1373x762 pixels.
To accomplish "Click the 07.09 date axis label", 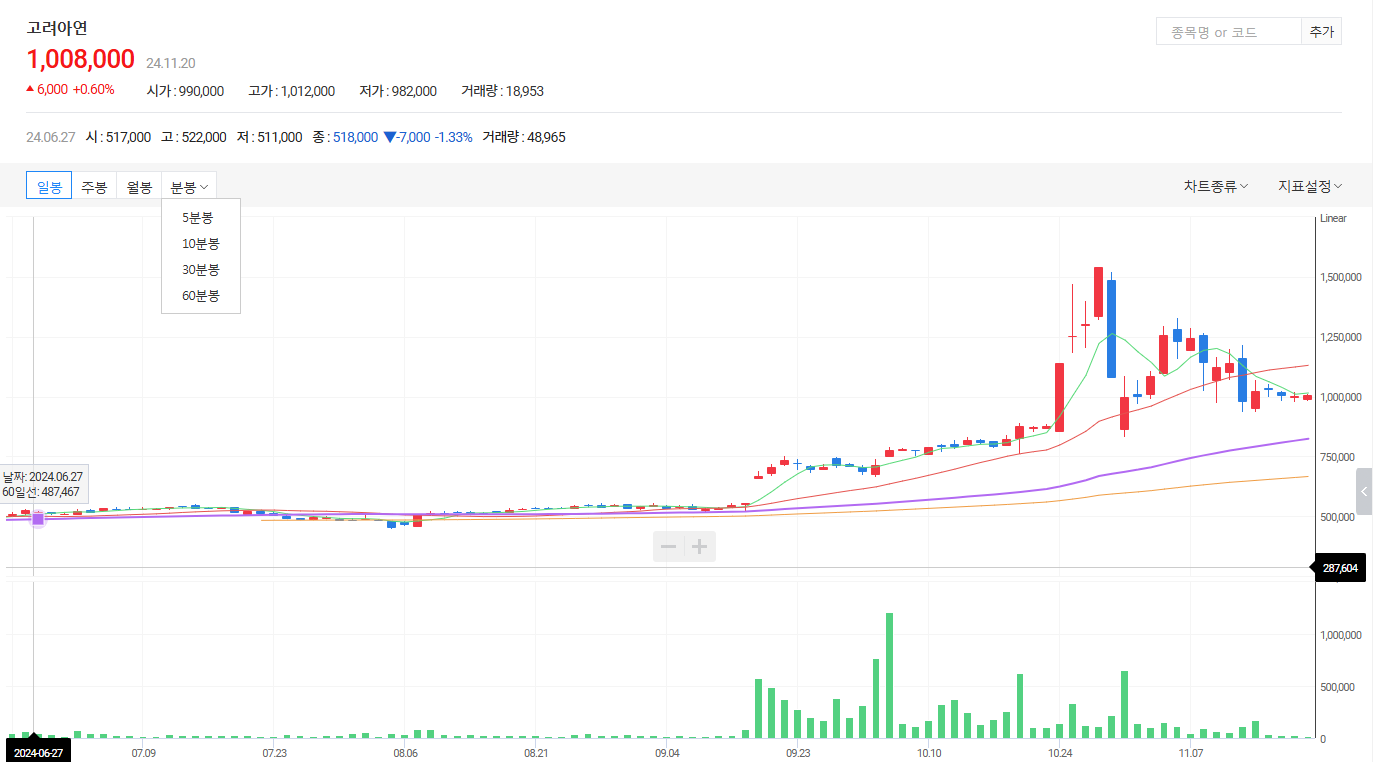I will 144,752.
